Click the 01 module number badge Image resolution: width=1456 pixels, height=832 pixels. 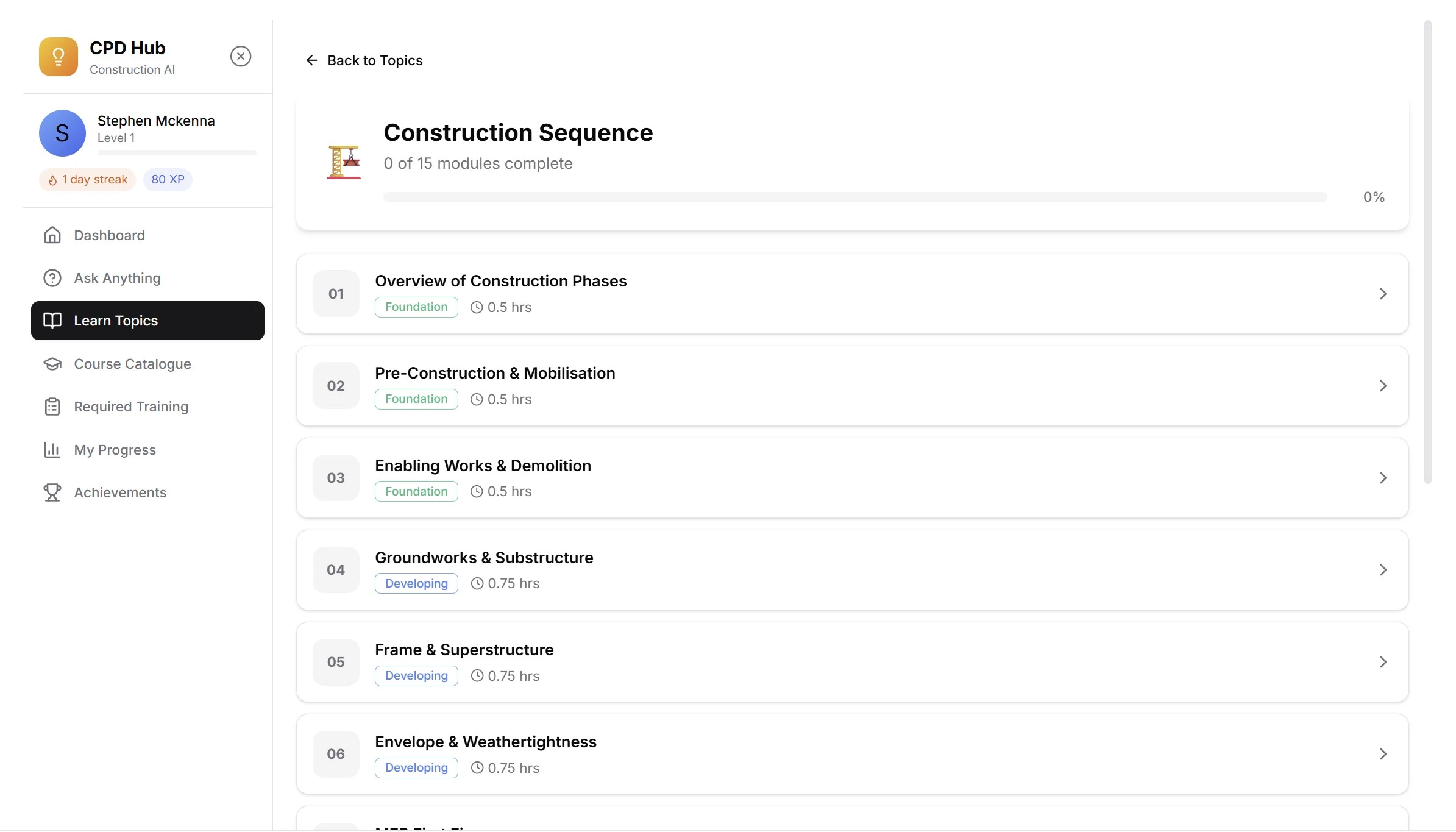click(336, 294)
